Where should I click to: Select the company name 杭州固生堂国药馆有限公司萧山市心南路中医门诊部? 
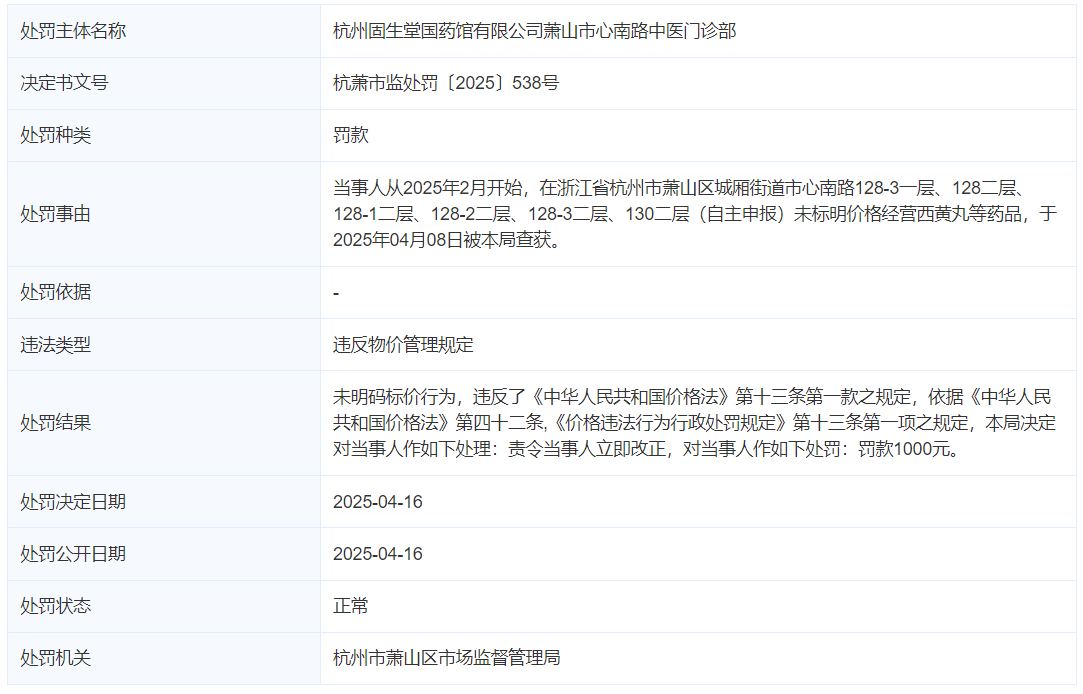(x=535, y=31)
